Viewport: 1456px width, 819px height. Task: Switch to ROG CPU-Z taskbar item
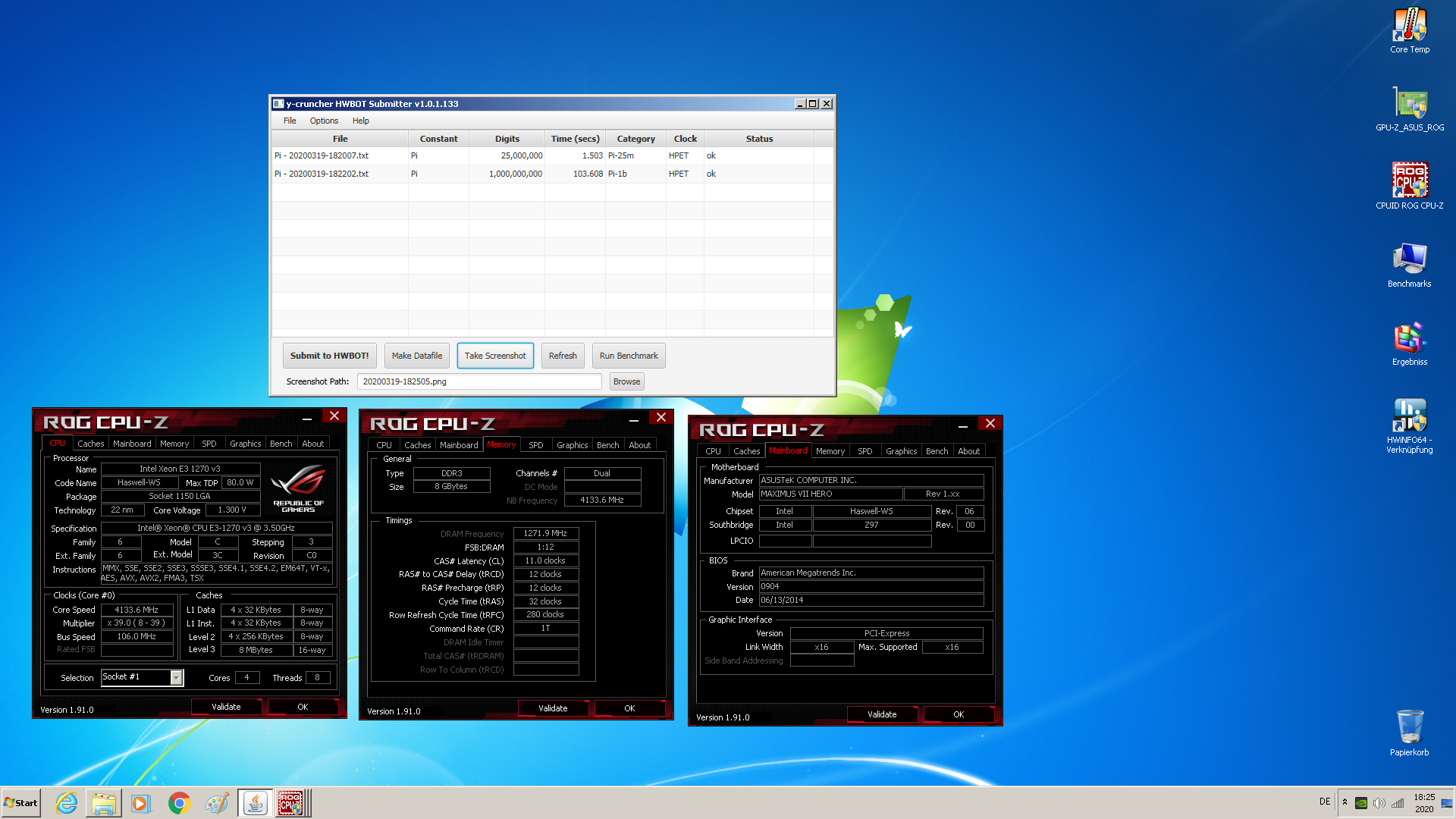point(291,803)
